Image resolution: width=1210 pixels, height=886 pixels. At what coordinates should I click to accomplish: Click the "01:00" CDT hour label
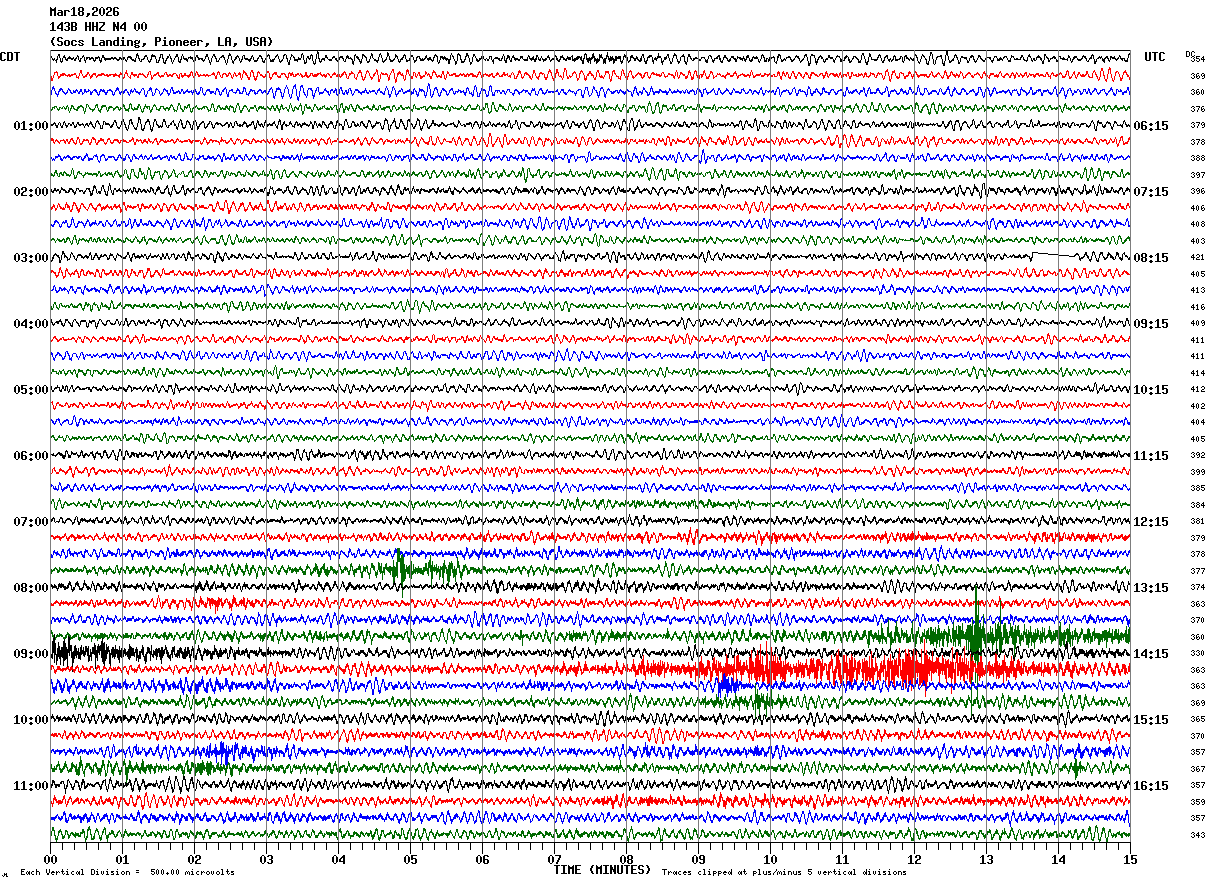tap(31, 126)
